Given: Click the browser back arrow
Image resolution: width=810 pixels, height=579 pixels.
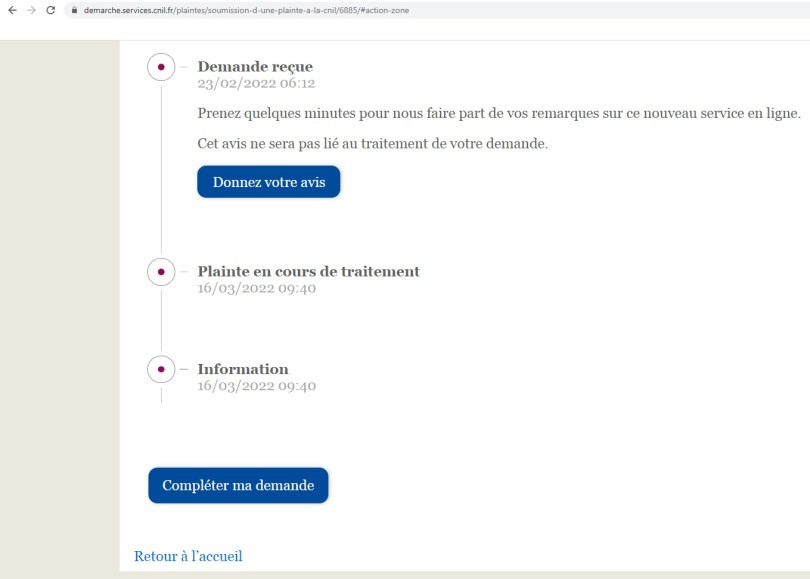Looking at the screenshot, I should 12,10.
